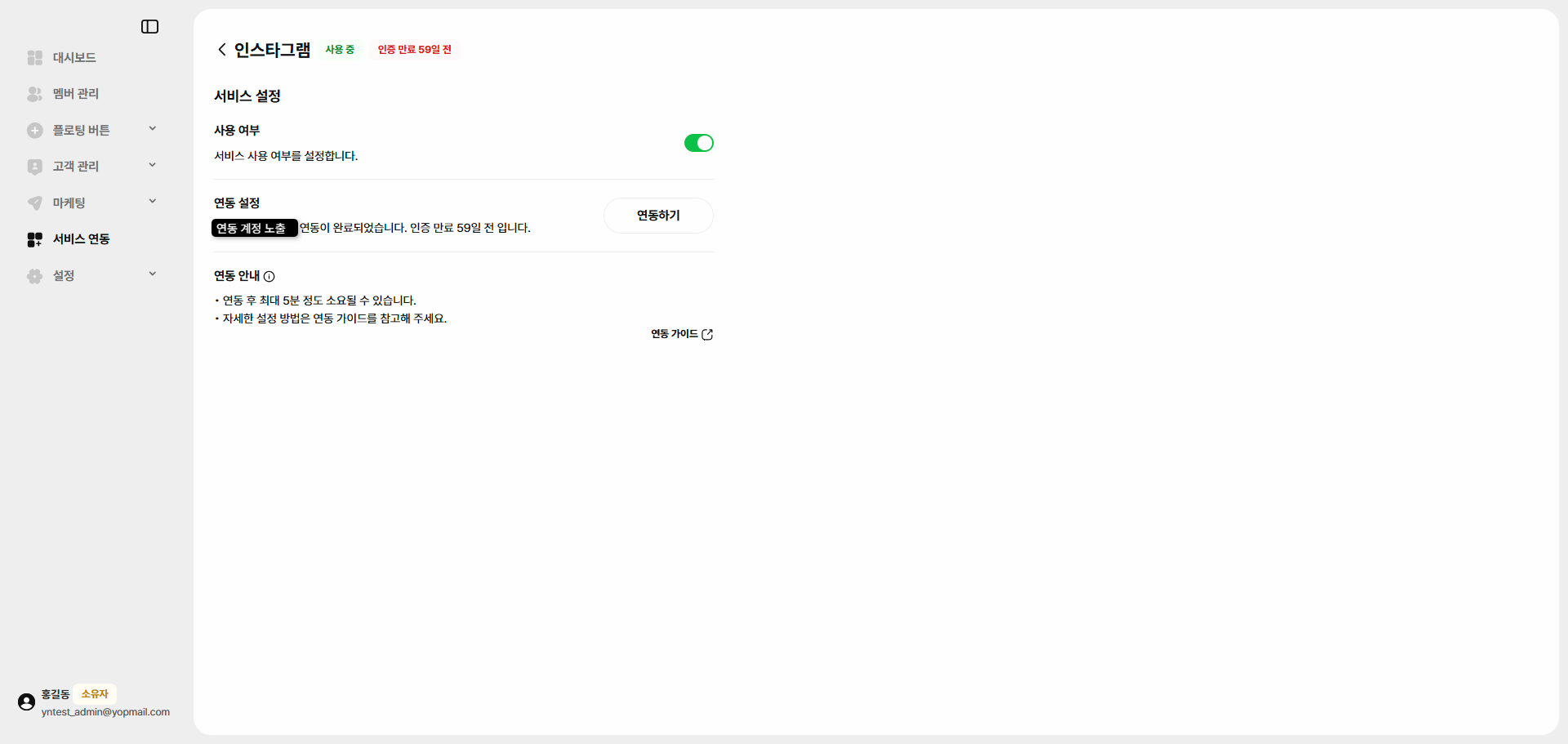
Task: Expand the 설정 menu chevron
Action: click(x=153, y=274)
